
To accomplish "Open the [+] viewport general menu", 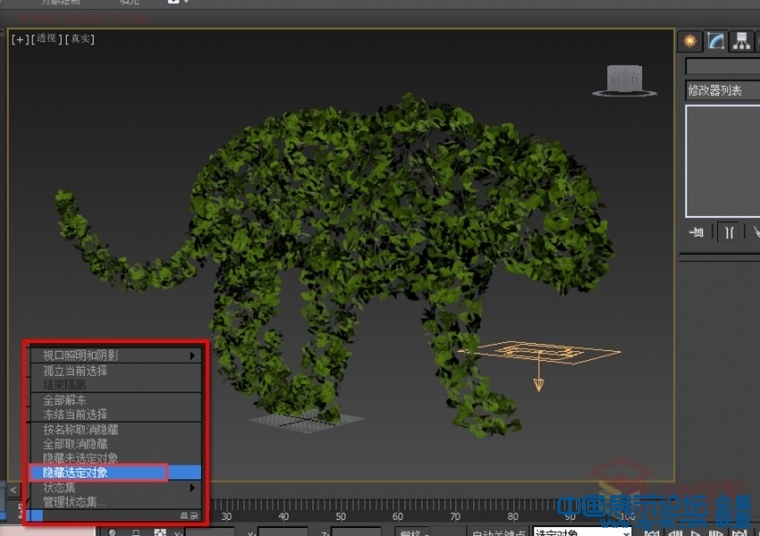I will pyautogui.click(x=20, y=39).
